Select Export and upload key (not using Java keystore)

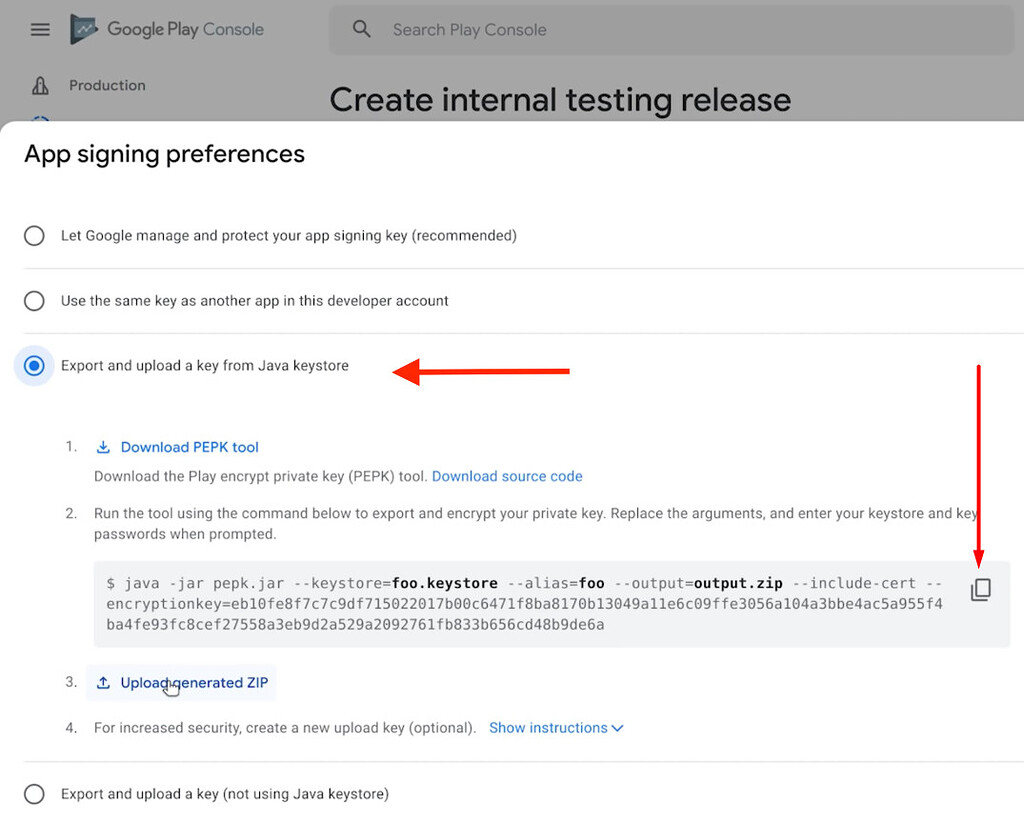34,794
